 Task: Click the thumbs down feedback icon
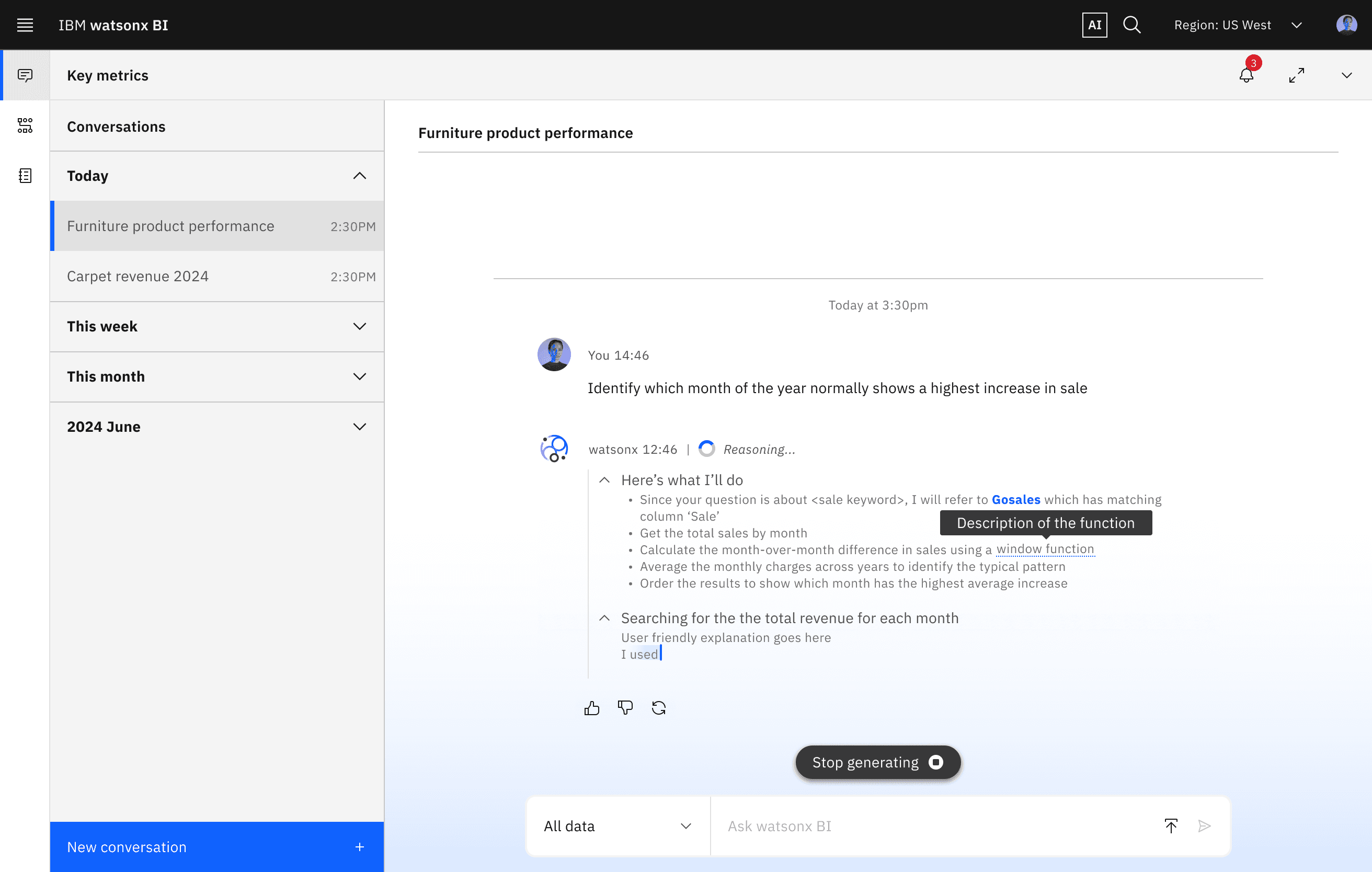625,707
